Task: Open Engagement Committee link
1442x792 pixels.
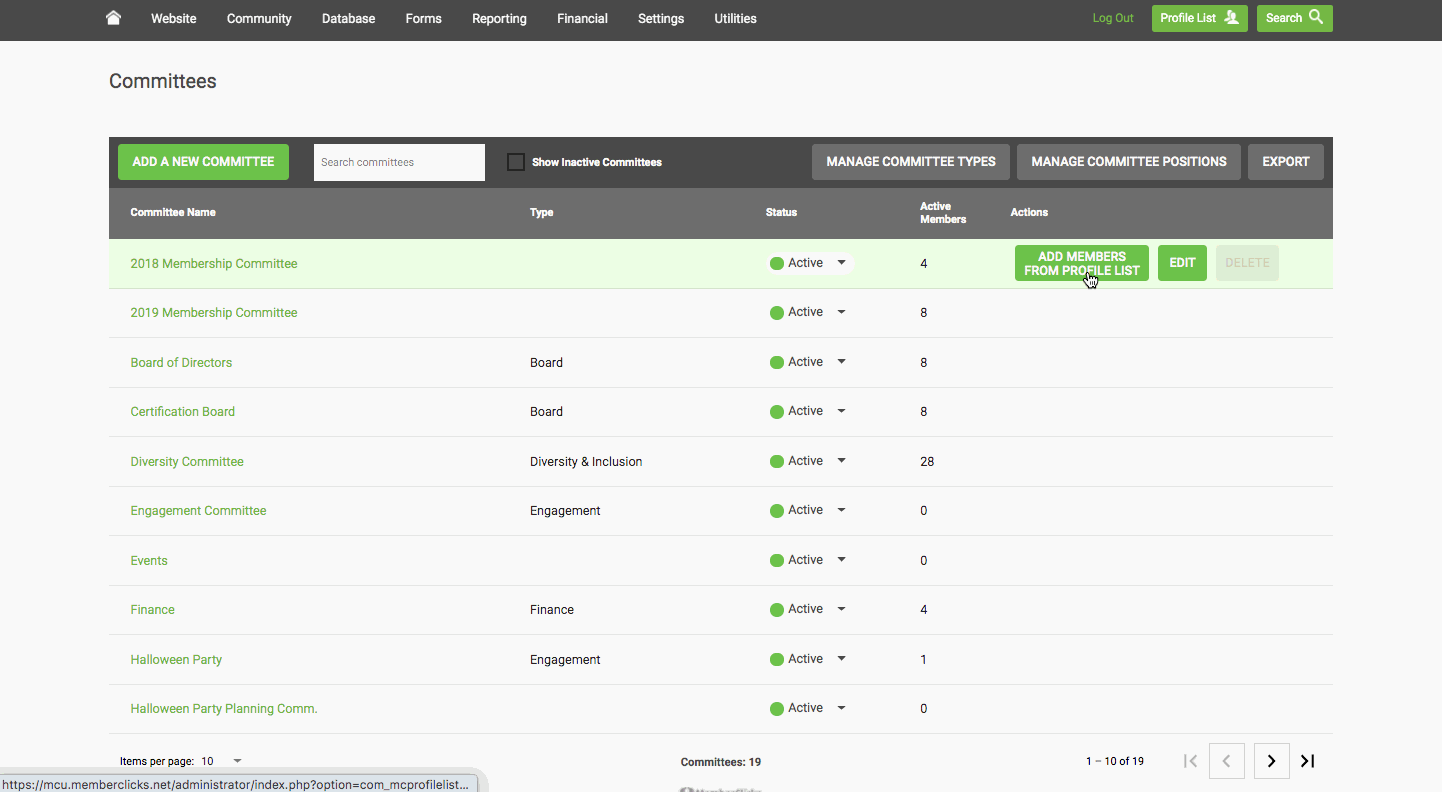Action: 198,511
